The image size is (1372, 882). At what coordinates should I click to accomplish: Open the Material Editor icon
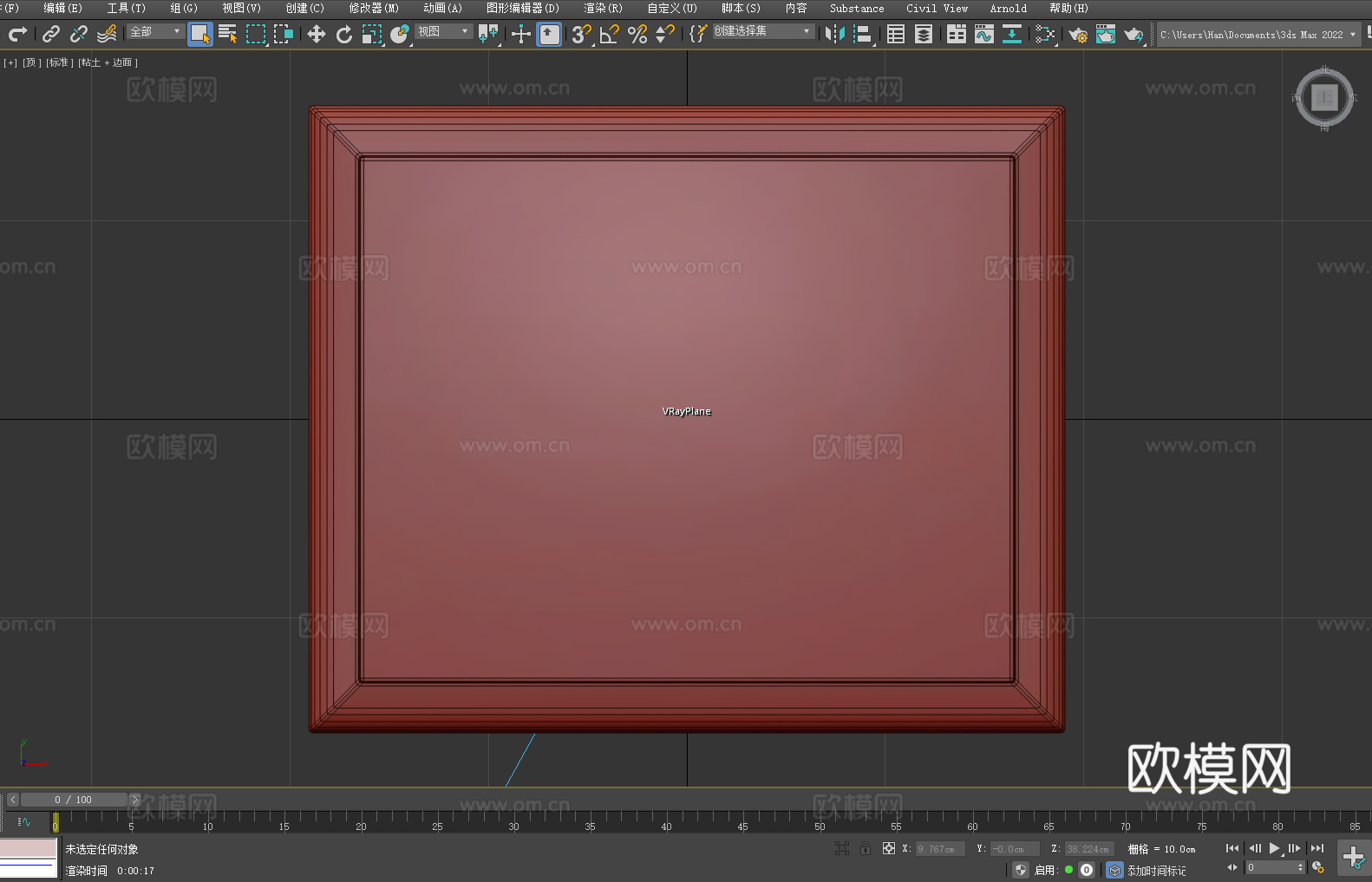(1045, 34)
